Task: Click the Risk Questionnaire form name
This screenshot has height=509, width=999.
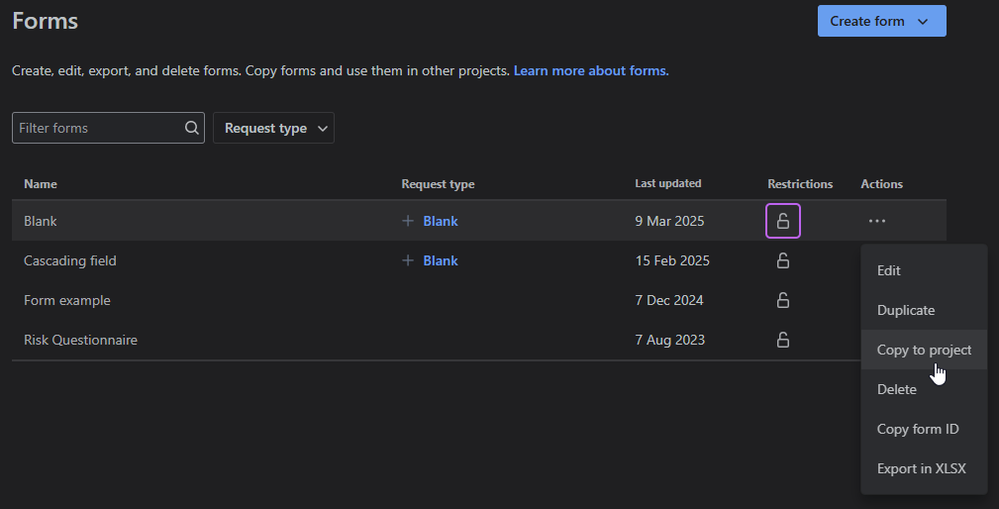Action: (x=81, y=340)
